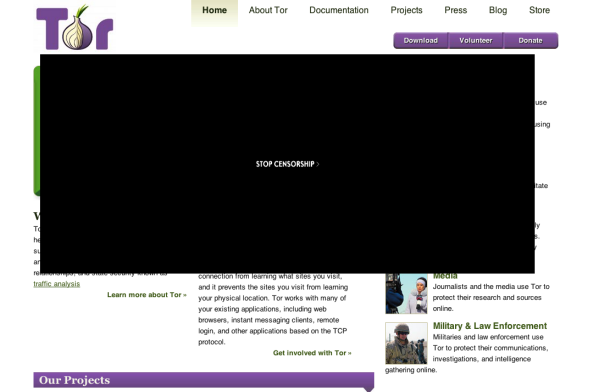Open Military & Law Enforcement heading link
Viewport: 610px width, 392px height.
[490, 326]
